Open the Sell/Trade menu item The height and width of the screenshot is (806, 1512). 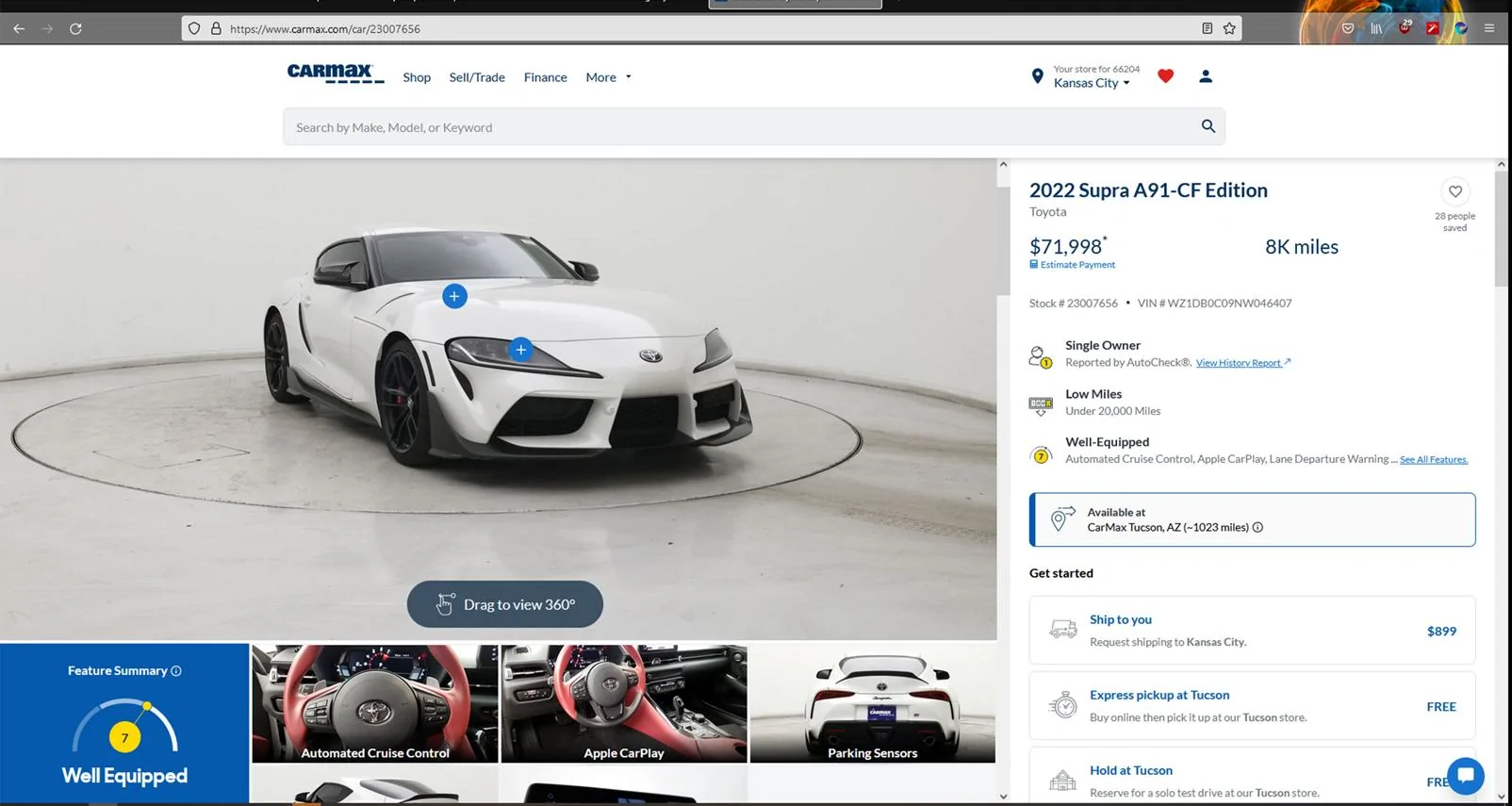coord(477,77)
